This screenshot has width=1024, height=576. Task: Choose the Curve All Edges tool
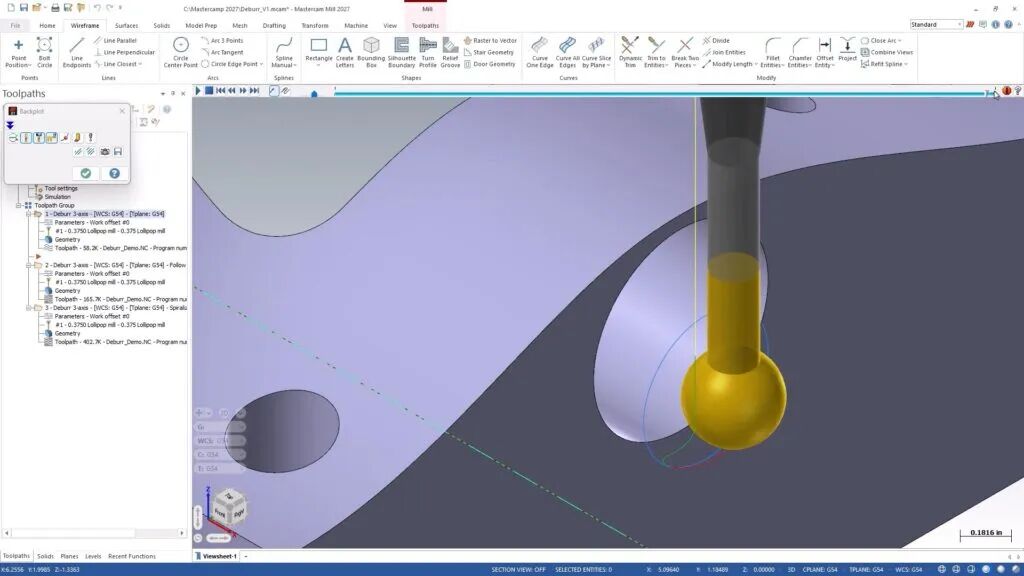567,52
